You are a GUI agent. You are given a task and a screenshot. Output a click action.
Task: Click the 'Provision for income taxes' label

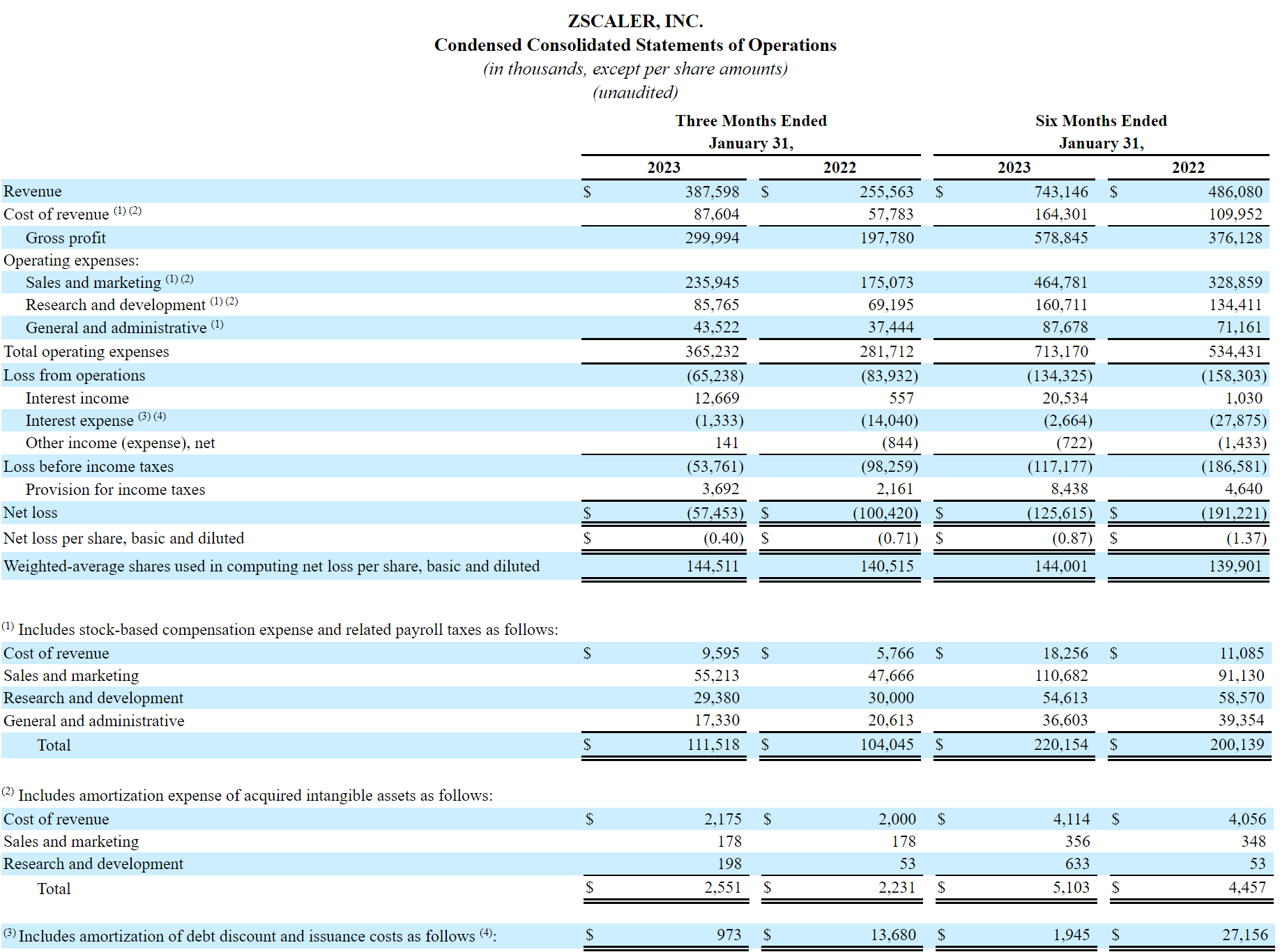[116, 489]
